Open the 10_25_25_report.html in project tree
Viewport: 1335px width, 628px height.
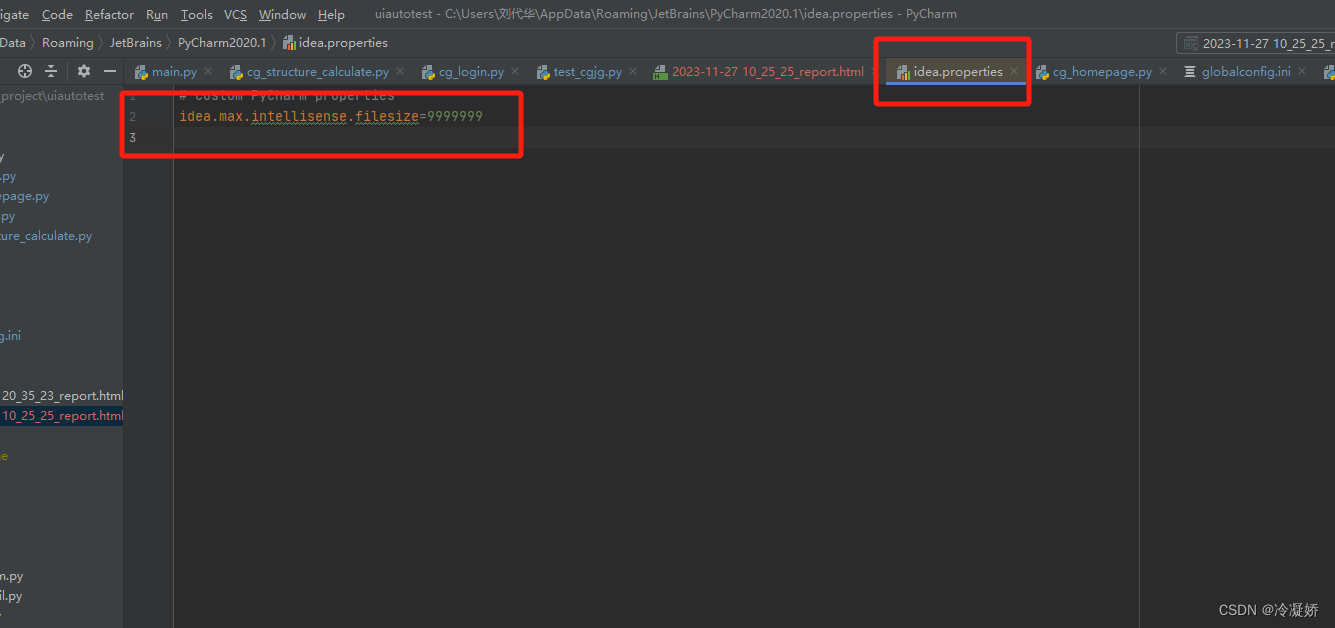click(x=62, y=415)
